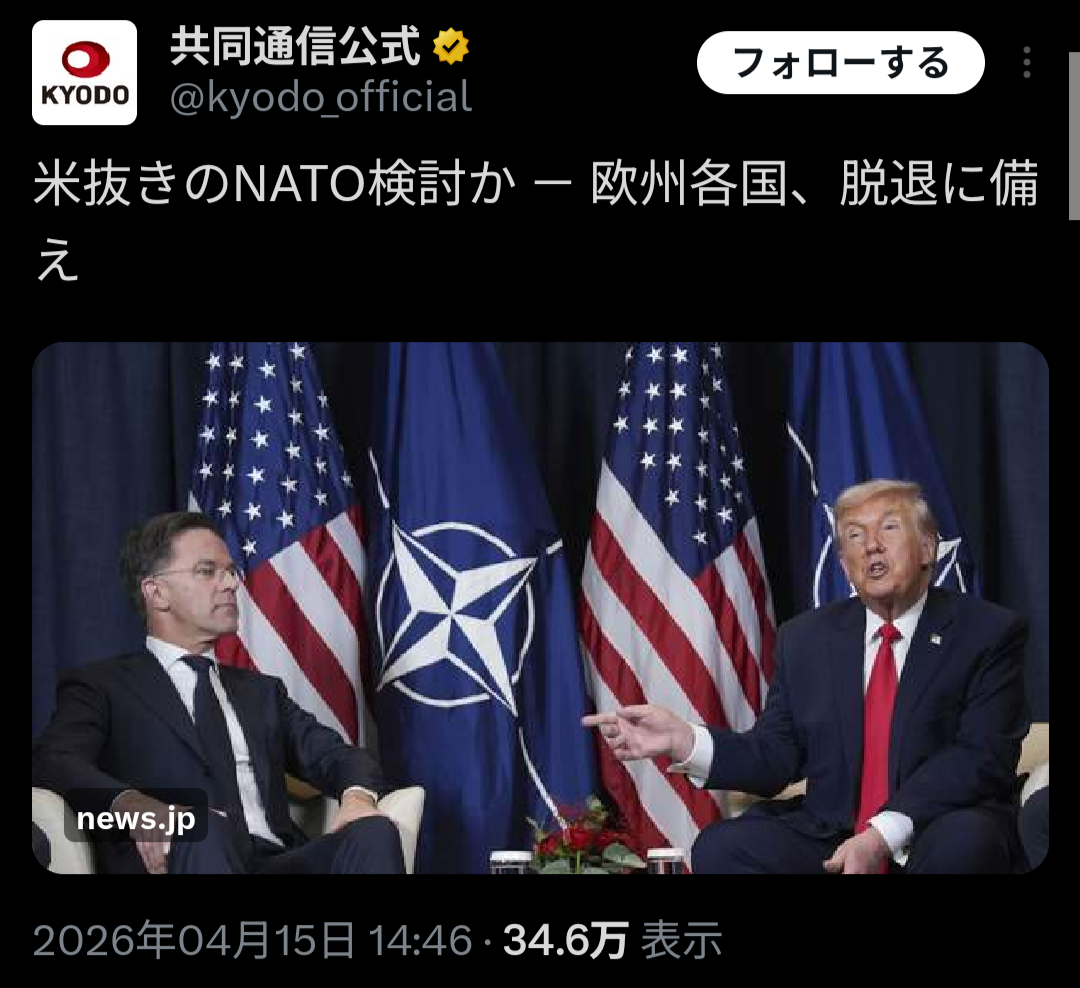Screen dimensions: 1080x988
Task: Open the Kyodo profile avatar
Action: (x=84, y=72)
